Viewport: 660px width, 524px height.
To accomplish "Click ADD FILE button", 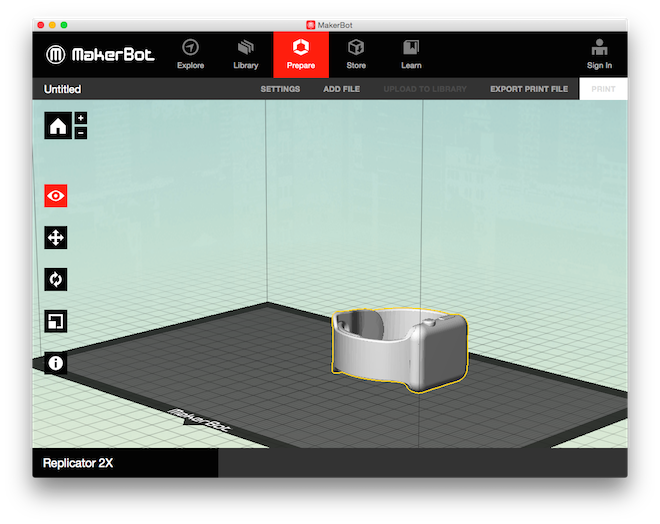I will coord(341,89).
